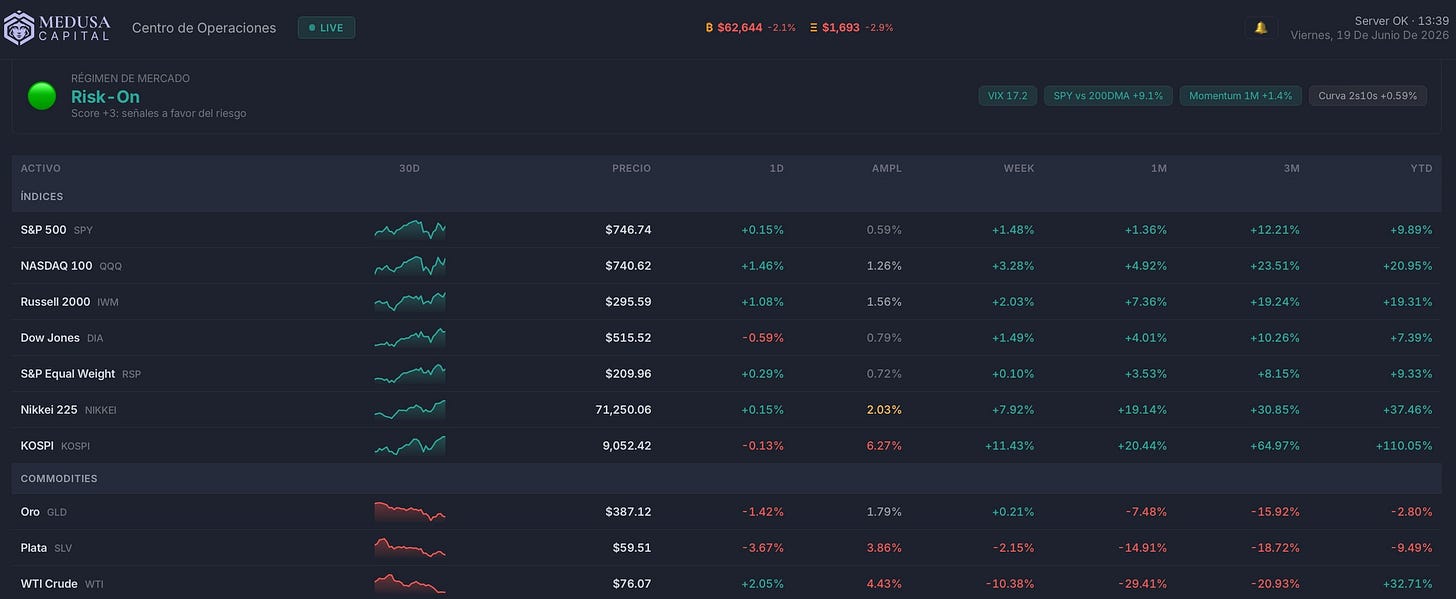Viewport: 1456px width, 599px height.
Task: Click the VIX 17.2 chip
Action: (x=1008, y=96)
